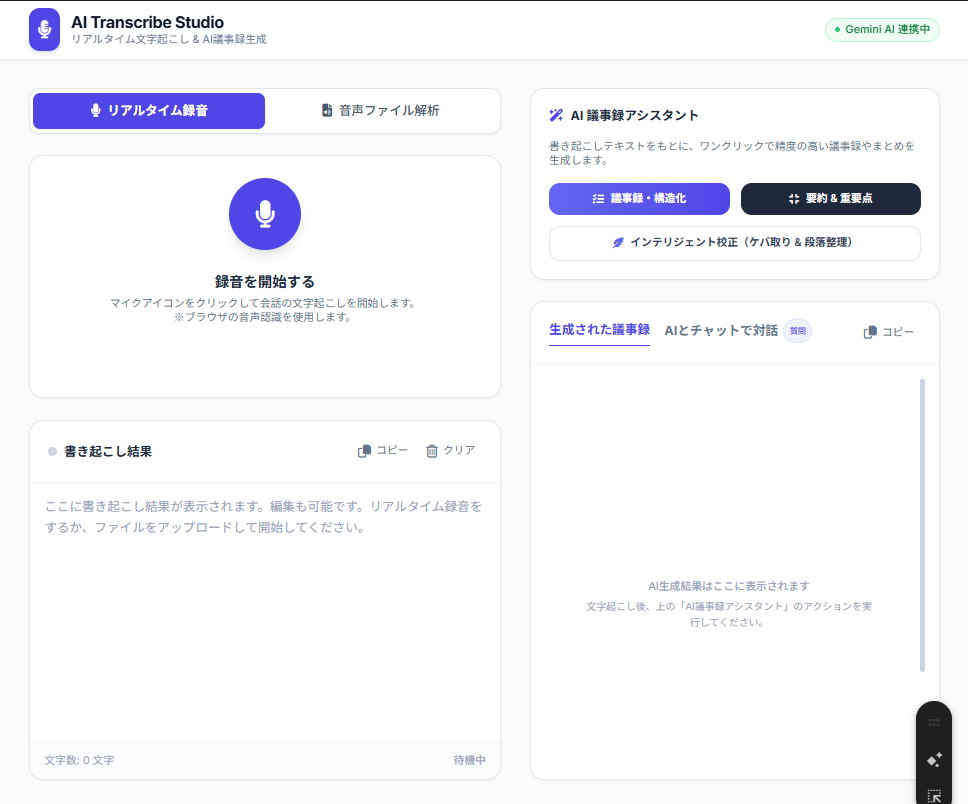Focus the transcription result text area
The height and width of the screenshot is (804, 968).
coord(265,612)
